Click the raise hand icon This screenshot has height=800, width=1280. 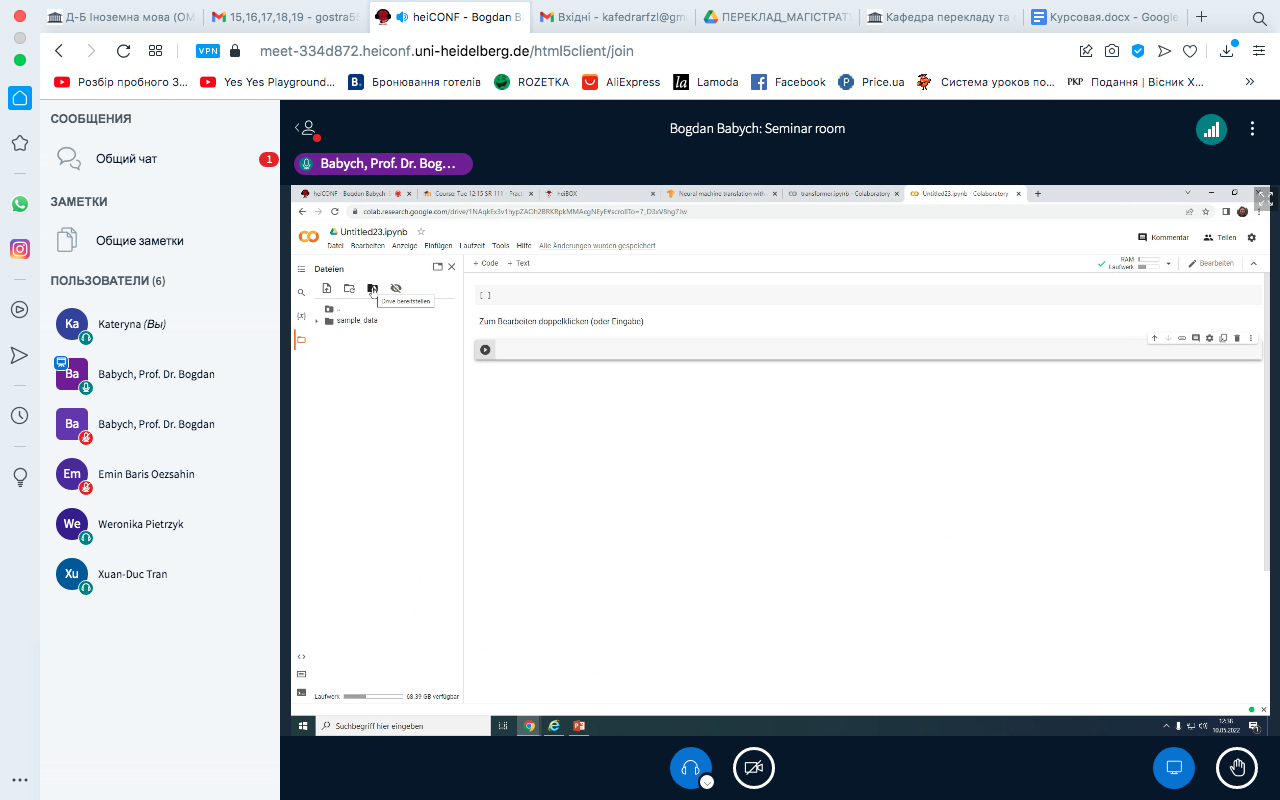[1237, 767]
